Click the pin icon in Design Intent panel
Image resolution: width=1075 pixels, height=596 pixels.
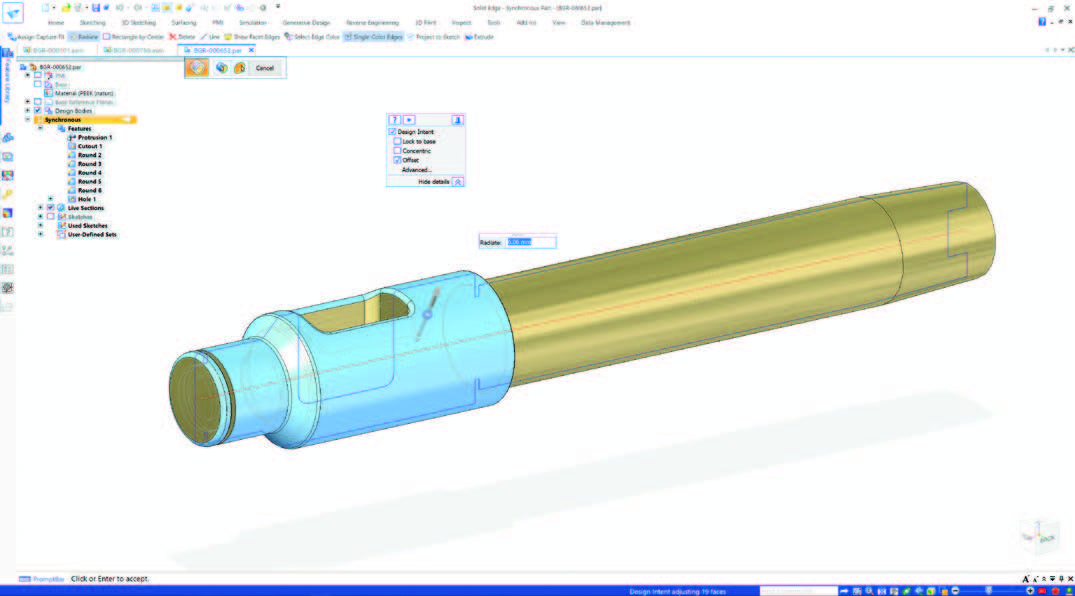coord(457,120)
